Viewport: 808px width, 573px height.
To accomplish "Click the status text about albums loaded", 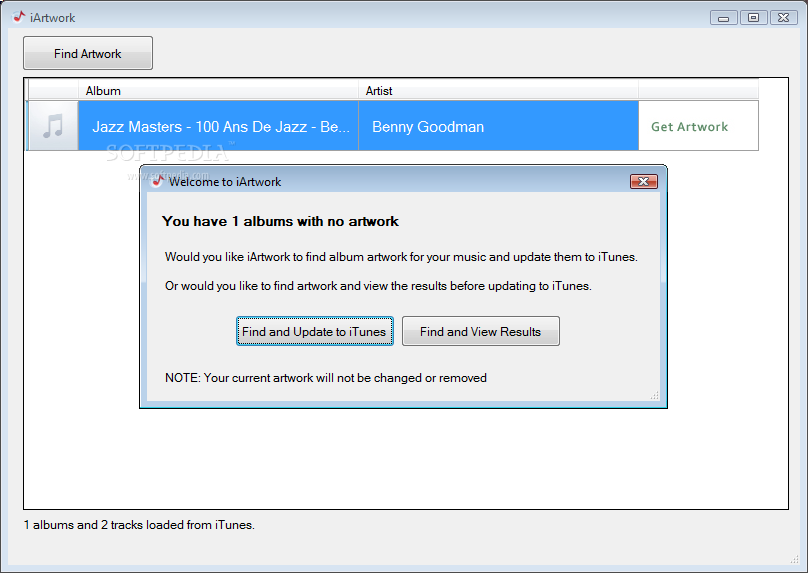I will pos(139,525).
